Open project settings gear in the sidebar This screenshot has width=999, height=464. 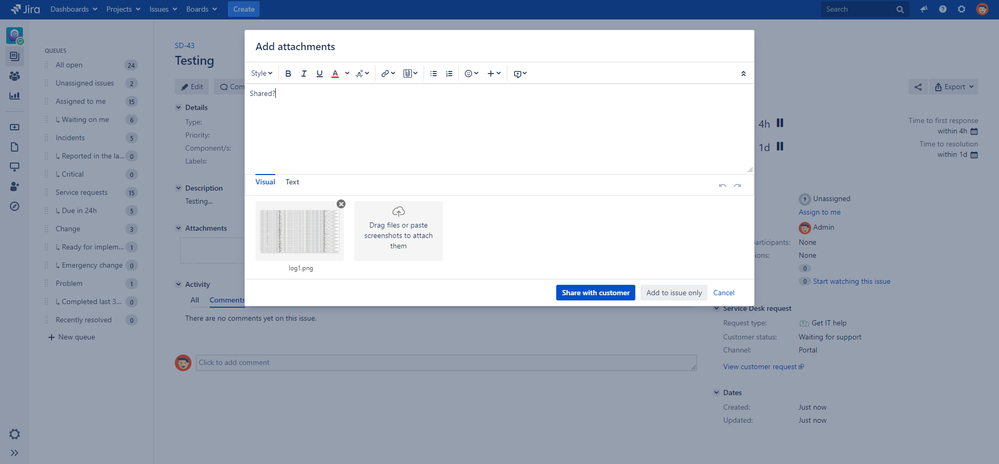pyautogui.click(x=14, y=434)
